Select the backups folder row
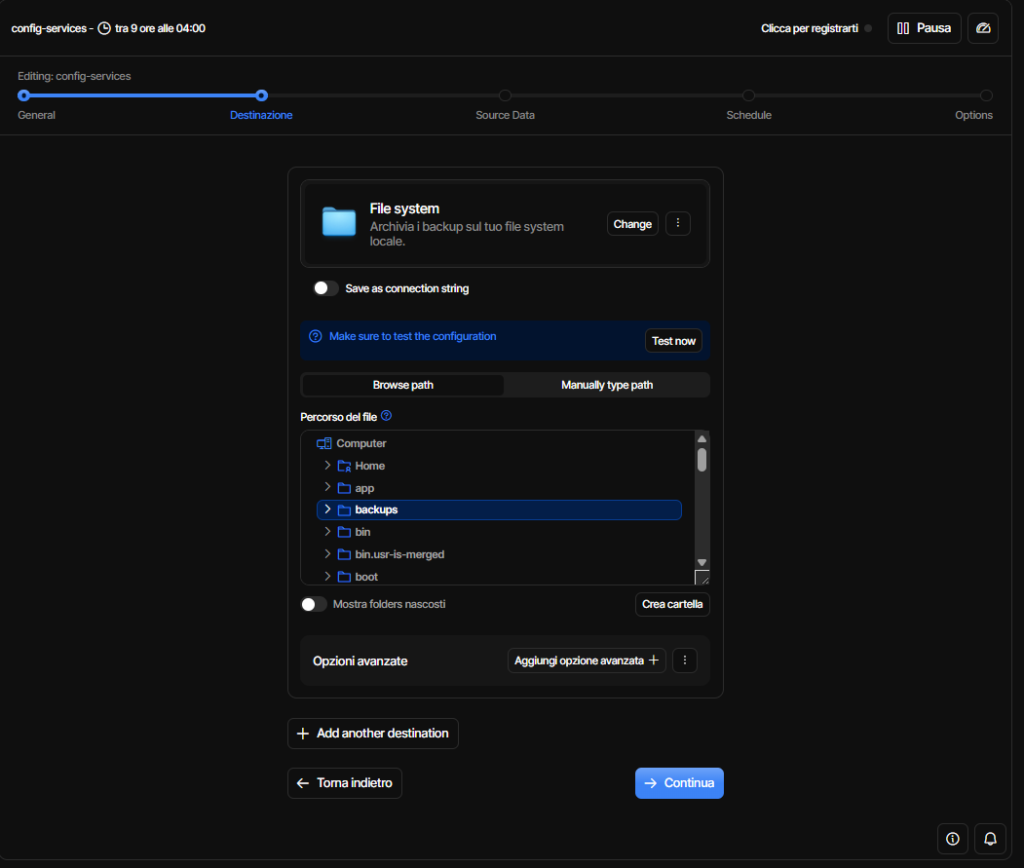The height and width of the screenshot is (868, 1024). [x=499, y=509]
